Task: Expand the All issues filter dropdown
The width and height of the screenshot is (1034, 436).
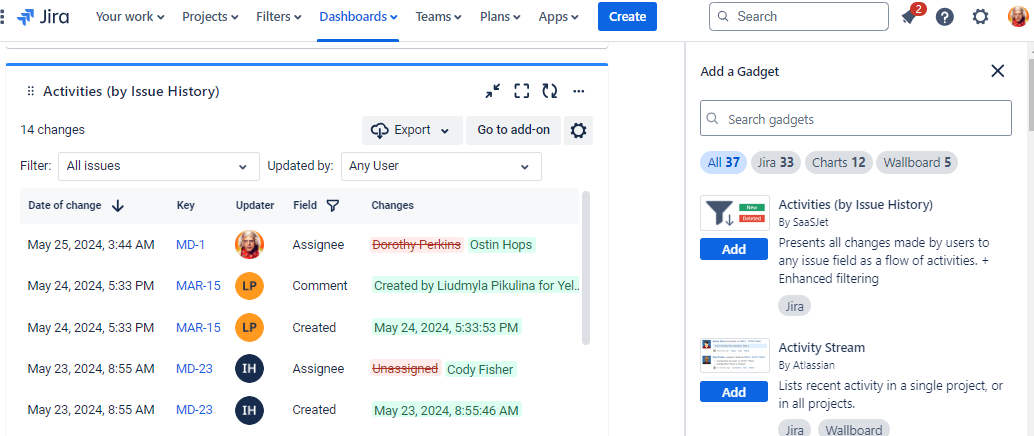Action: 158,166
